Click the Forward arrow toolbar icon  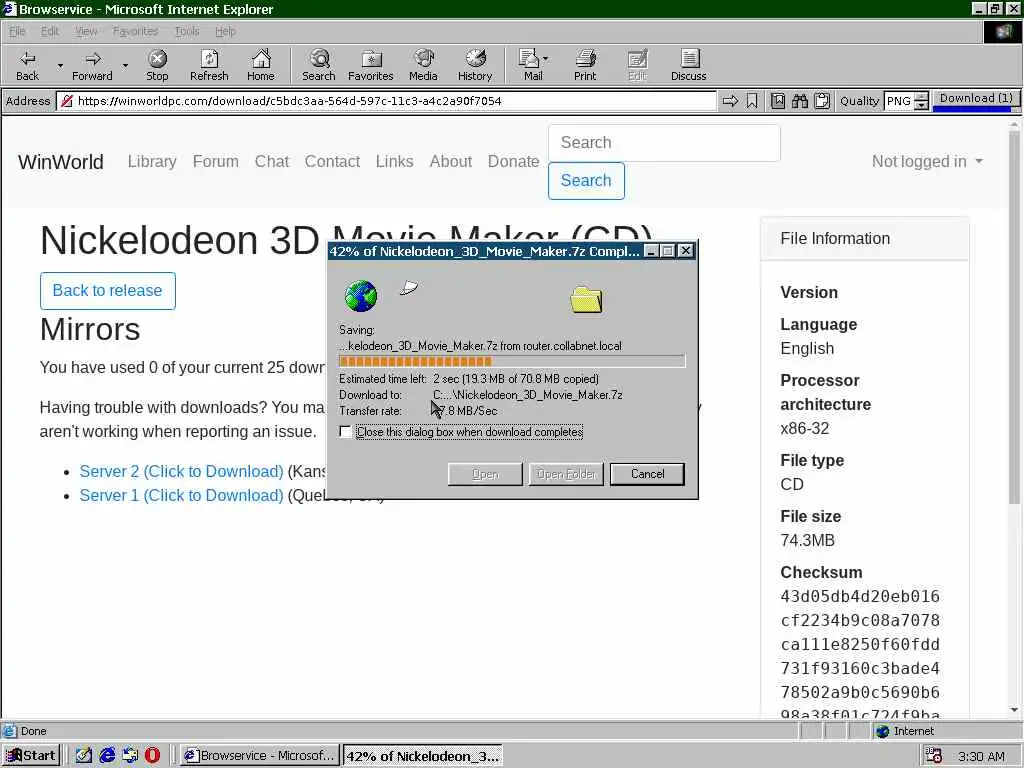pyautogui.click(x=92, y=65)
